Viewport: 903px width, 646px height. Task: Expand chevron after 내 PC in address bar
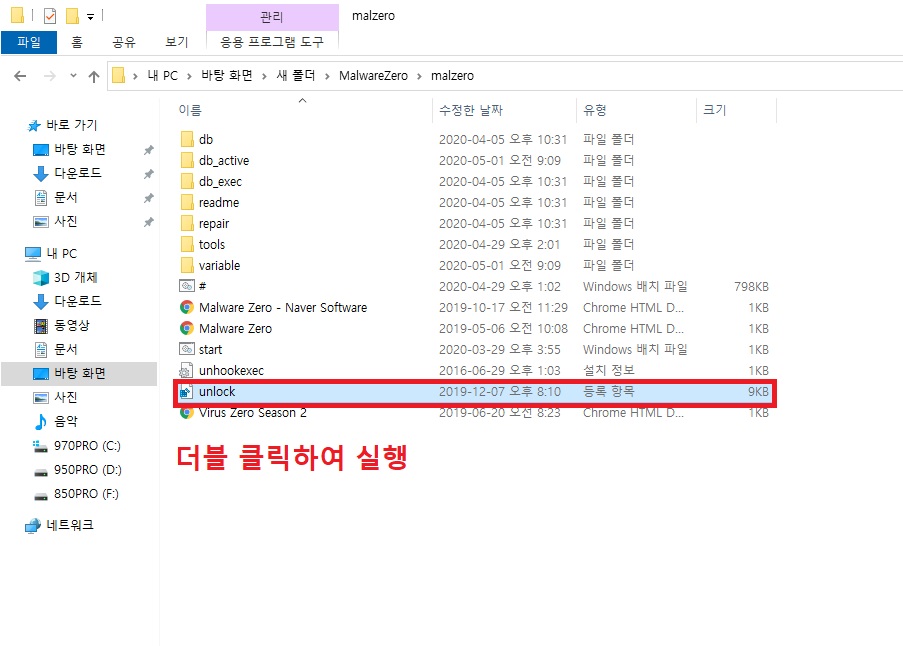pyautogui.click(x=189, y=76)
